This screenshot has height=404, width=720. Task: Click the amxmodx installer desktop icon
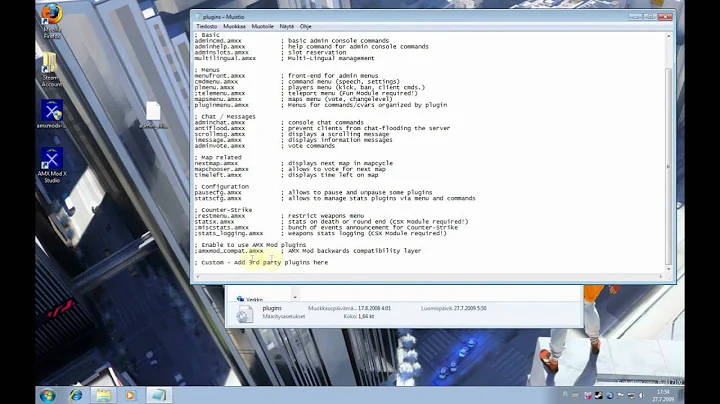pos(52,114)
